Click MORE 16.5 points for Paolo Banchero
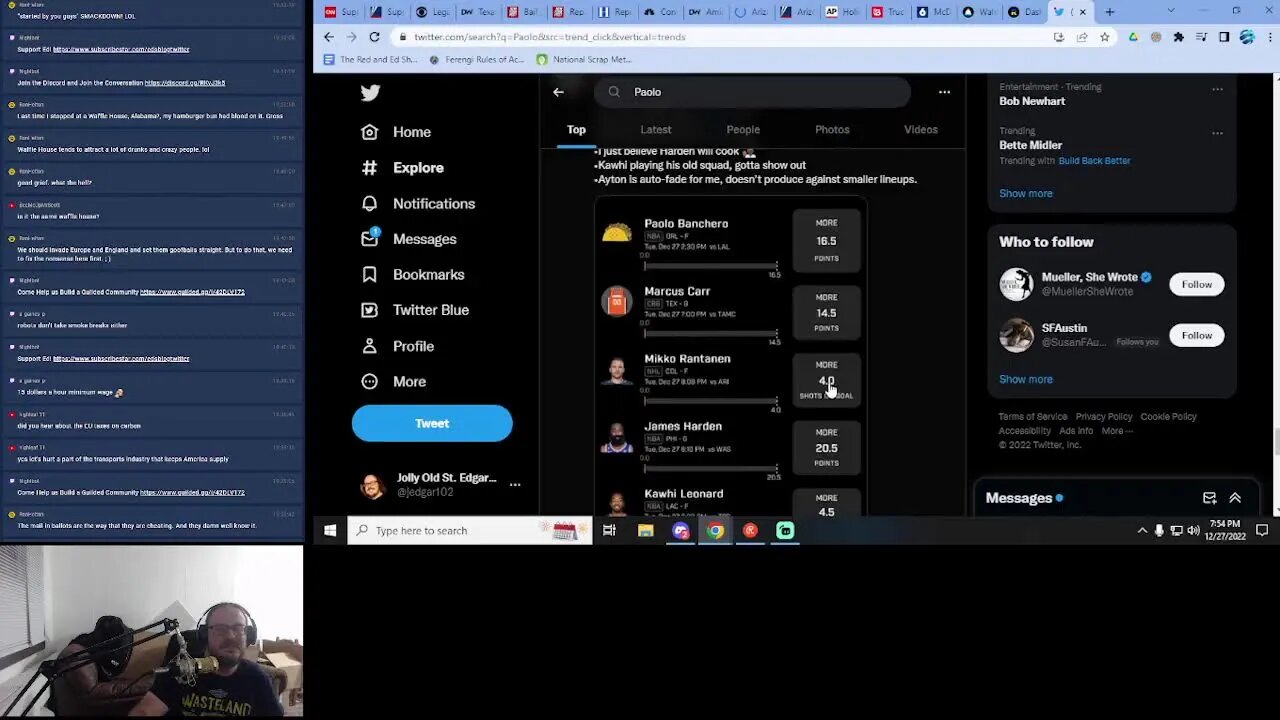The height and width of the screenshot is (720, 1280). 826,240
